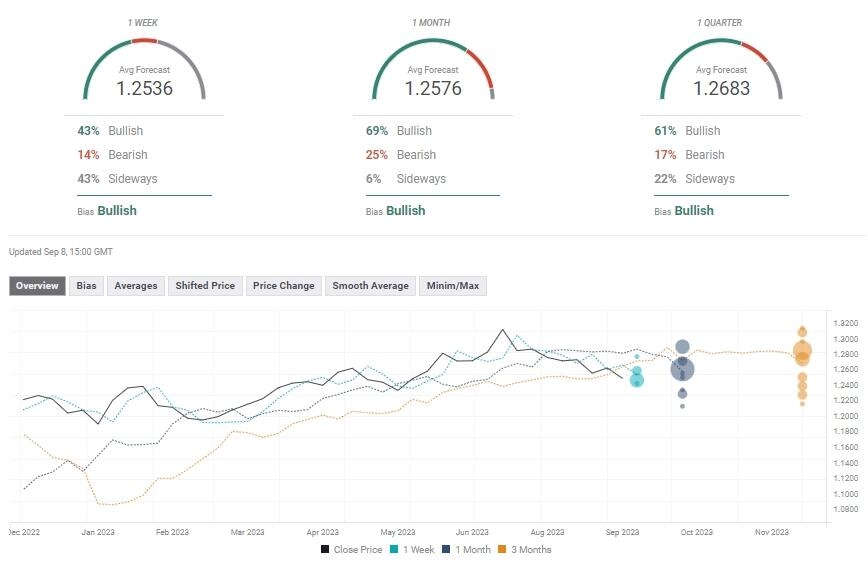The height and width of the screenshot is (563, 868).
Task: Click the 1.2683 quarterly forecast value
Action: 721,89
